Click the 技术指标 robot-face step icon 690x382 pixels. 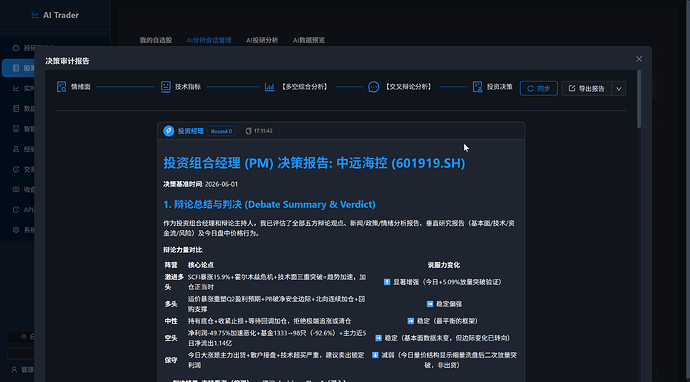tap(165, 87)
